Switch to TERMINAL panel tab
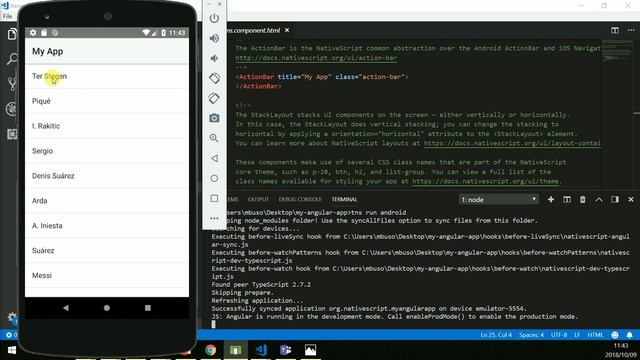Screen dimensions: 640x360 [344, 199]
